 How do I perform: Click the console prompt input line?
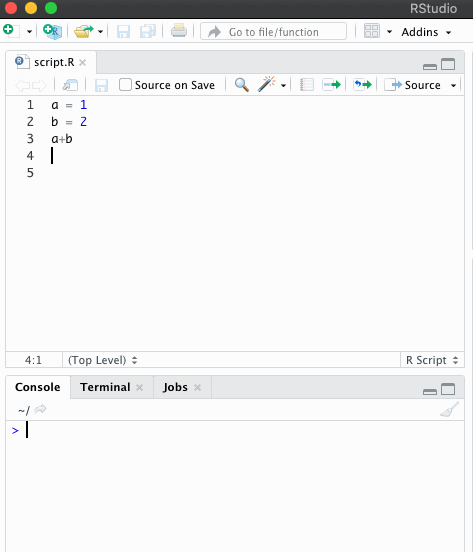(235, 430)
